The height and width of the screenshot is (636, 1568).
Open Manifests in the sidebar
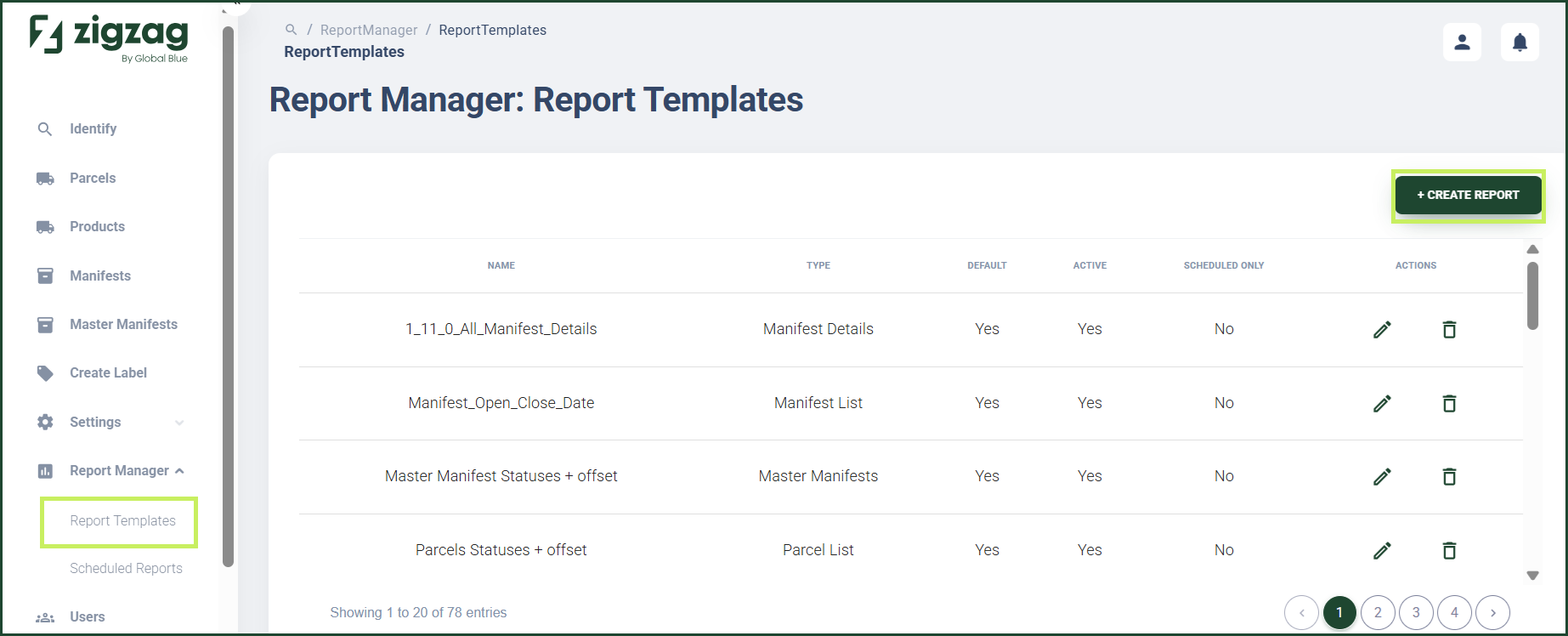pyautogui.click(x=100, y=275)
